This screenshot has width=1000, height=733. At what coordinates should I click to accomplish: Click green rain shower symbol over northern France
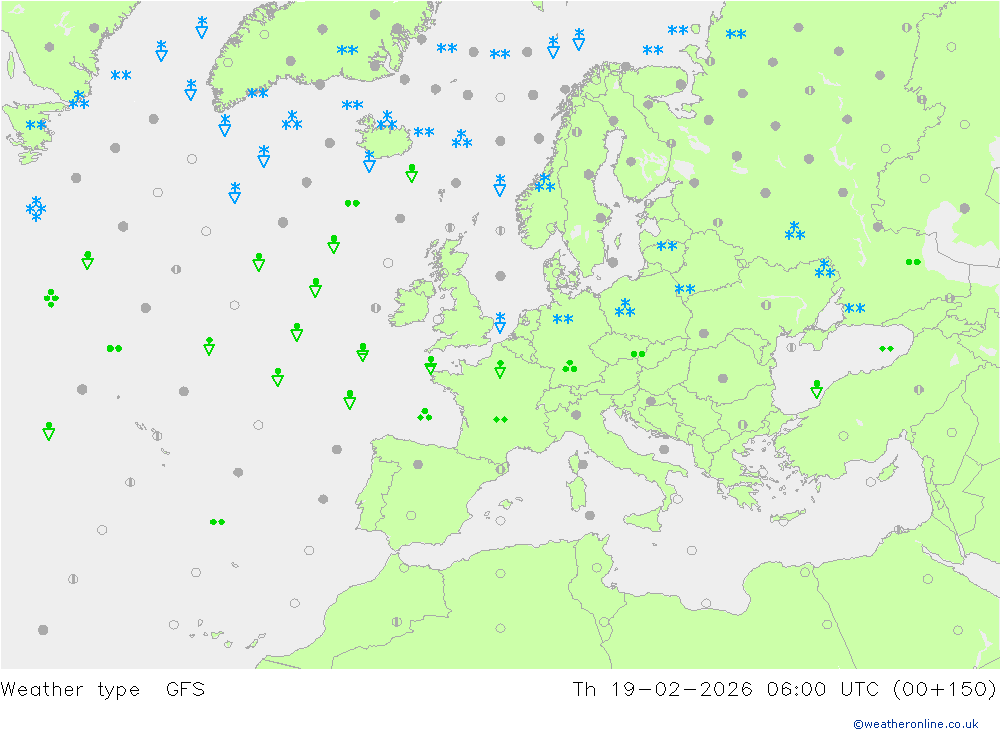click(x=500, y=369)
